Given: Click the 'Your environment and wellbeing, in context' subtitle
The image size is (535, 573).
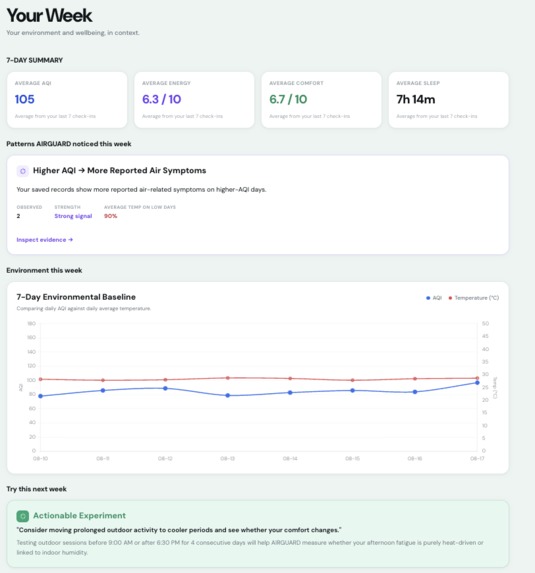Looking at the screenshot, I should pyautogui.click(x=73, y=33).
